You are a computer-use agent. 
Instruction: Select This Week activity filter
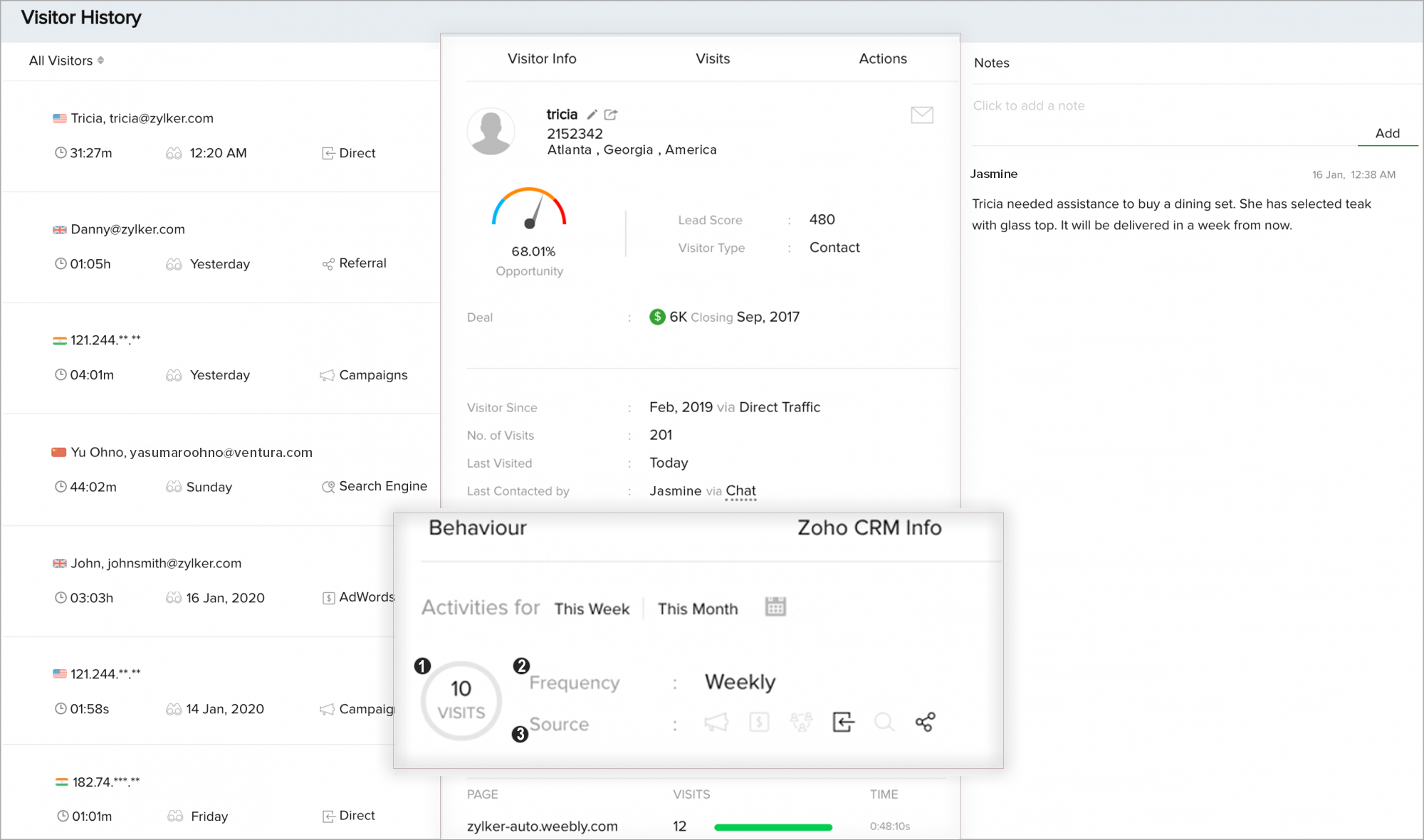pos(592,609)
